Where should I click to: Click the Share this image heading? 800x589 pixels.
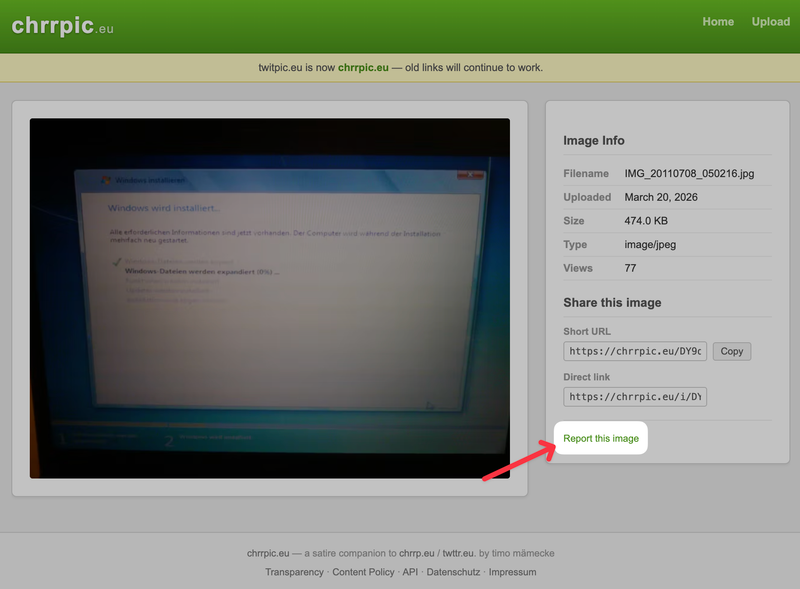[612, 302]
